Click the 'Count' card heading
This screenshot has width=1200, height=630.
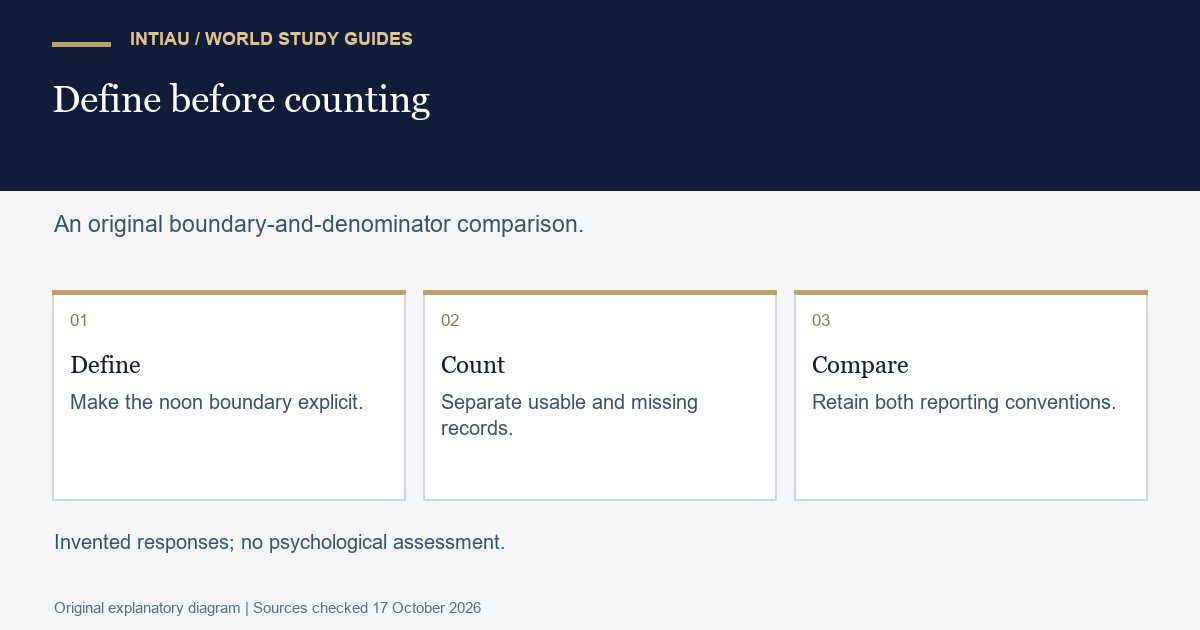pos(473,365)
